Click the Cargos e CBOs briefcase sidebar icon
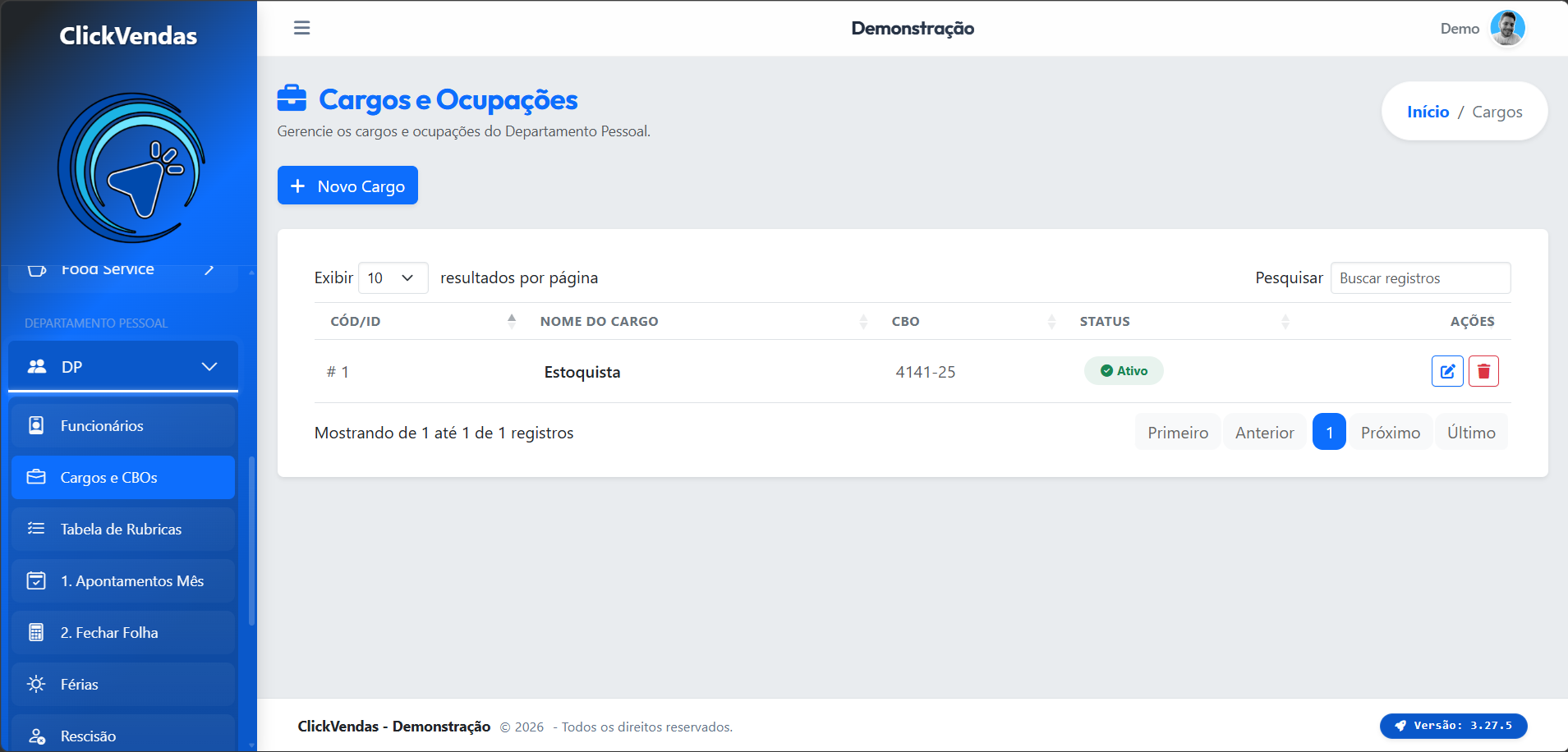The image size is (1568, 752). point(36,477)
